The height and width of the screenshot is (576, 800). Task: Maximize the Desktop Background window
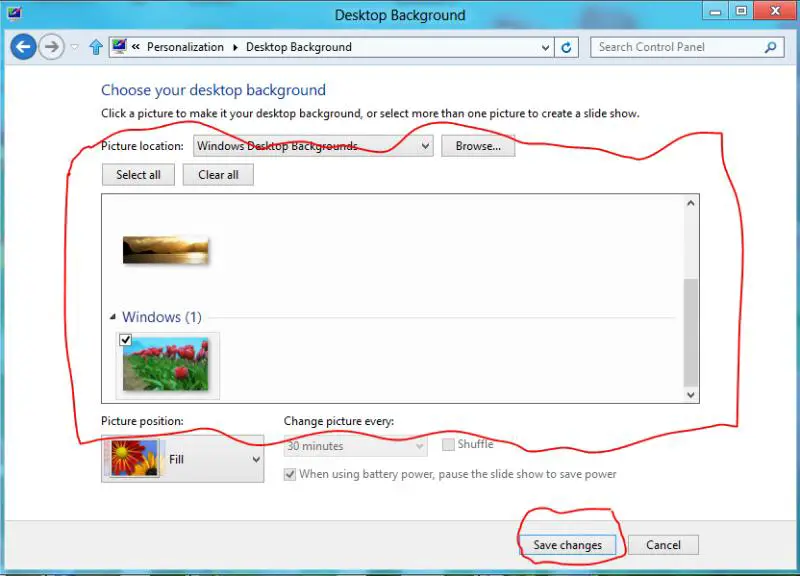[741, 11]
